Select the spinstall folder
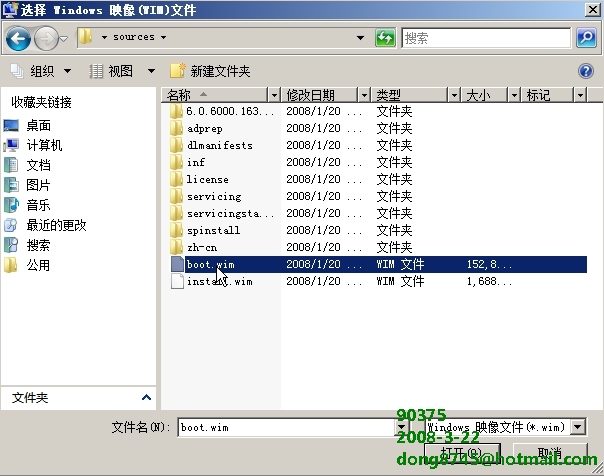604x476 pixels. coord(205,230)
